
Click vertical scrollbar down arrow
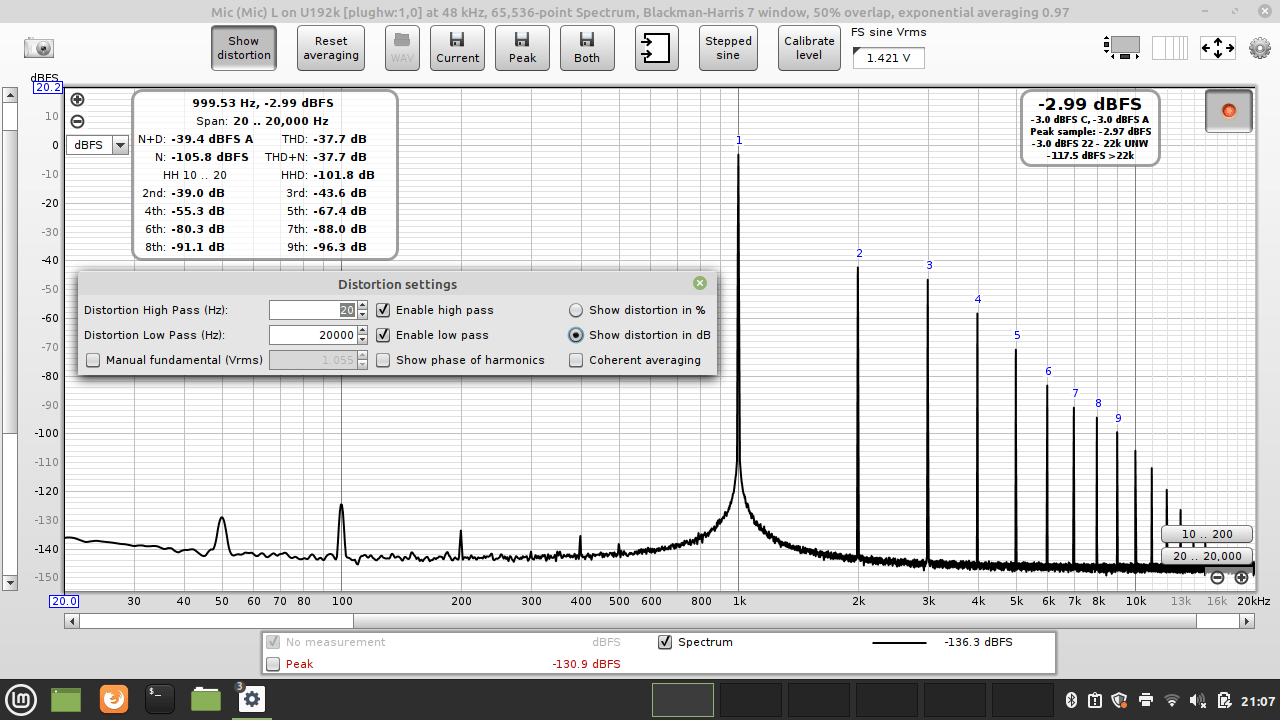pos(10,582)
